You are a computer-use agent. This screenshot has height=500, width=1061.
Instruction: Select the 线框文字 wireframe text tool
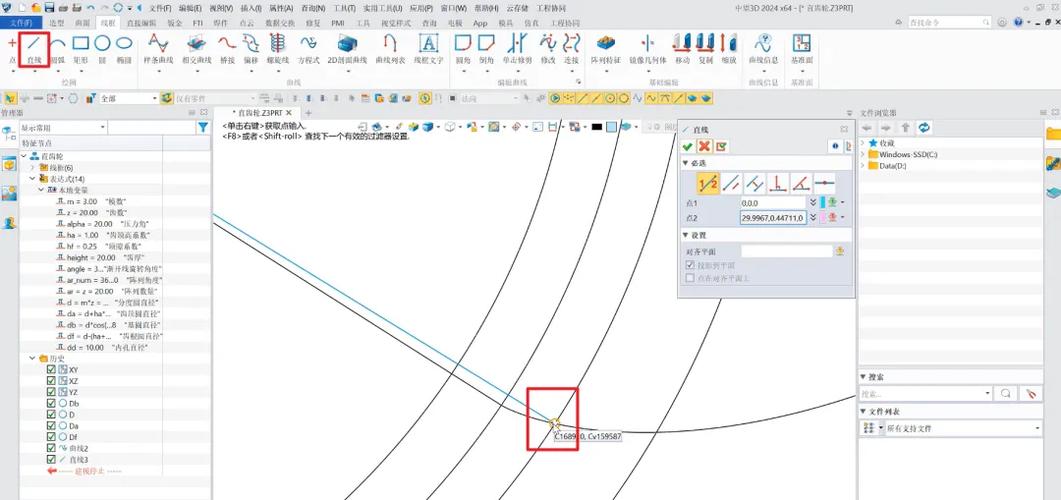428,49
